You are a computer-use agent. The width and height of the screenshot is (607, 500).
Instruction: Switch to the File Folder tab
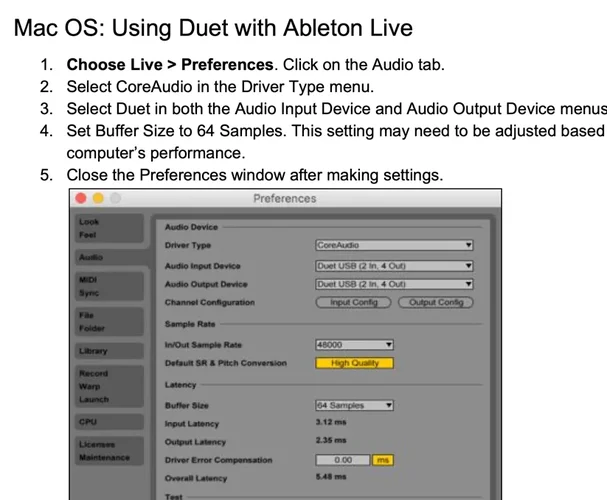(x=109, y=322)
